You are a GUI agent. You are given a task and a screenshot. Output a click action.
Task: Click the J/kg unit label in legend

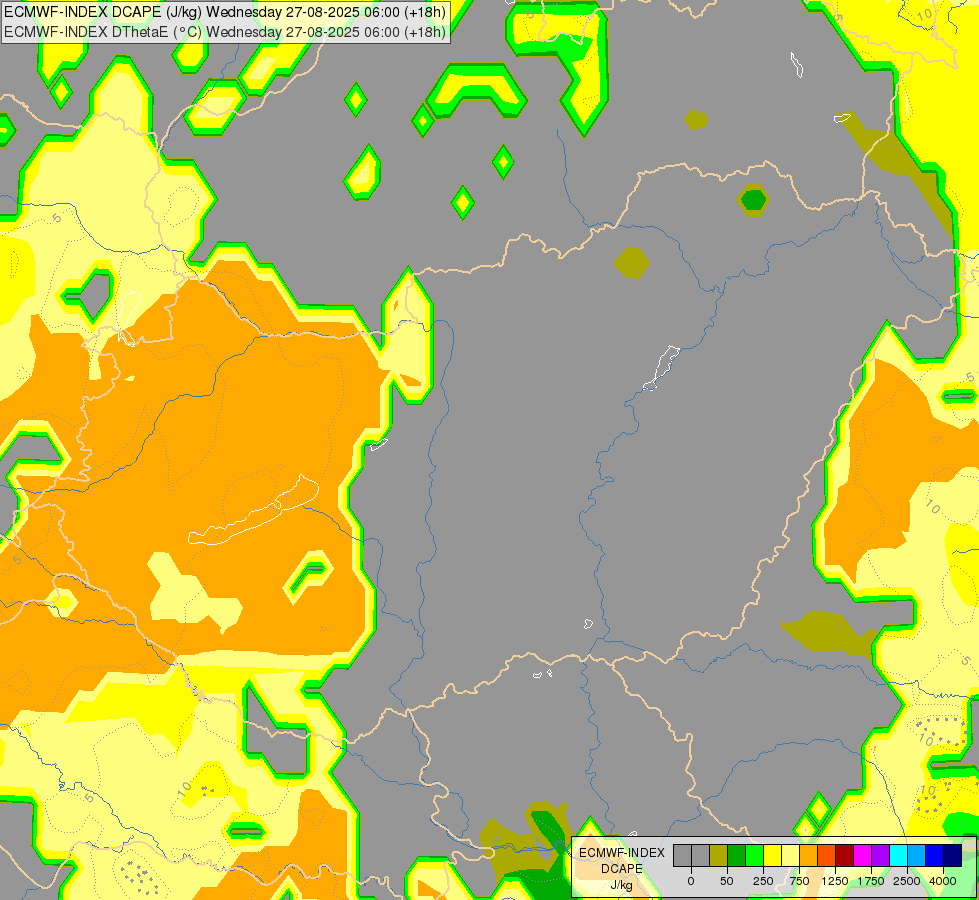622,885
